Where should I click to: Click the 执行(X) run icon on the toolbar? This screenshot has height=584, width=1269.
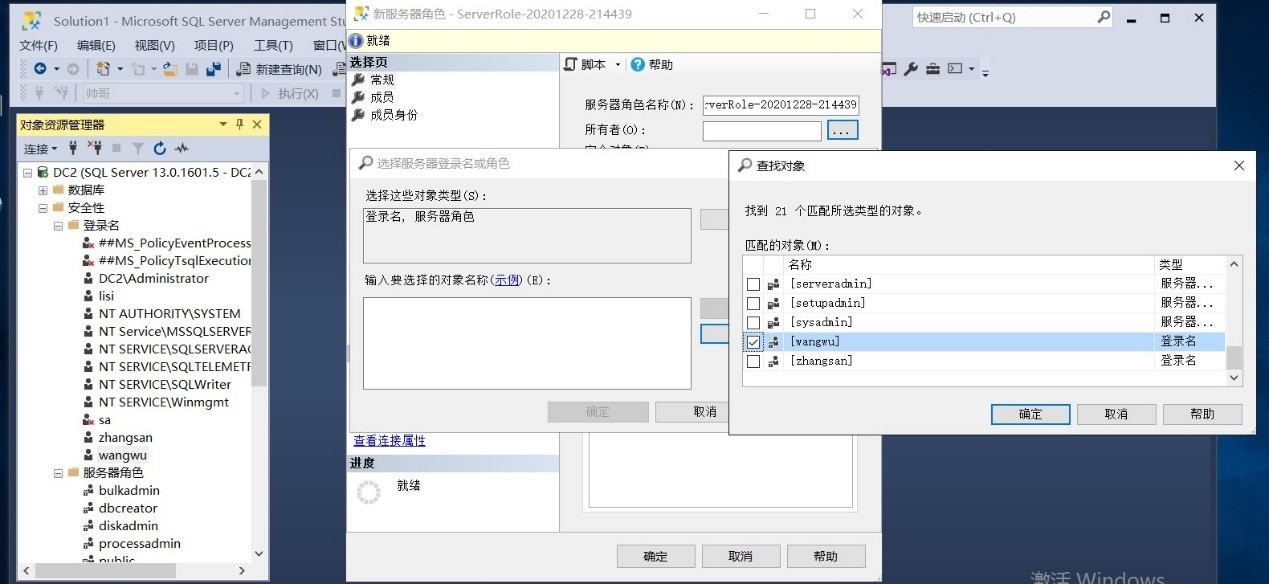coord(266,92)
